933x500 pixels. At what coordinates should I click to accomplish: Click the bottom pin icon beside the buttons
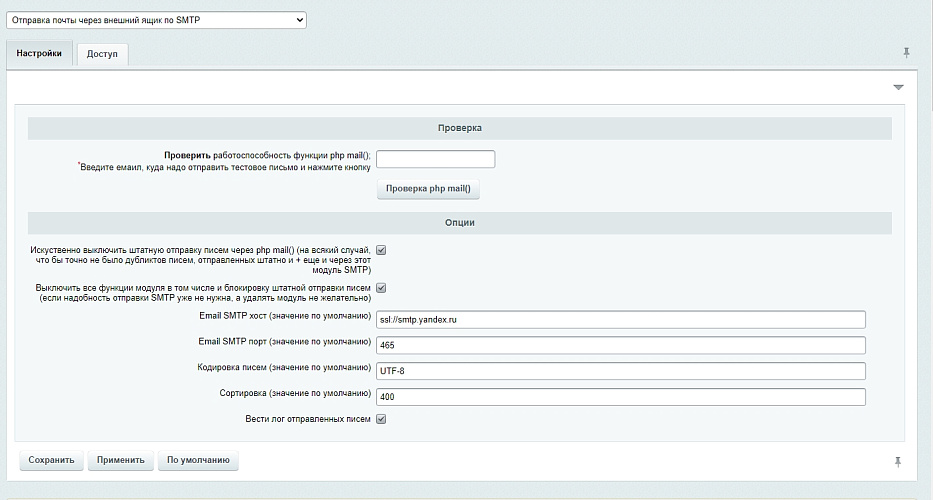pos(897,461)
